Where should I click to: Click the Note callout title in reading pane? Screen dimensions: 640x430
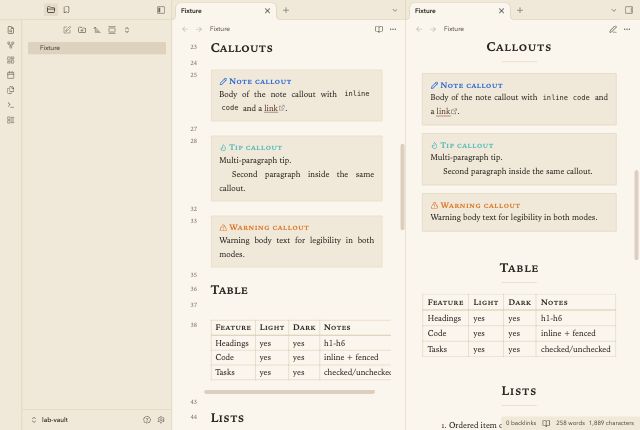(471, 85)
